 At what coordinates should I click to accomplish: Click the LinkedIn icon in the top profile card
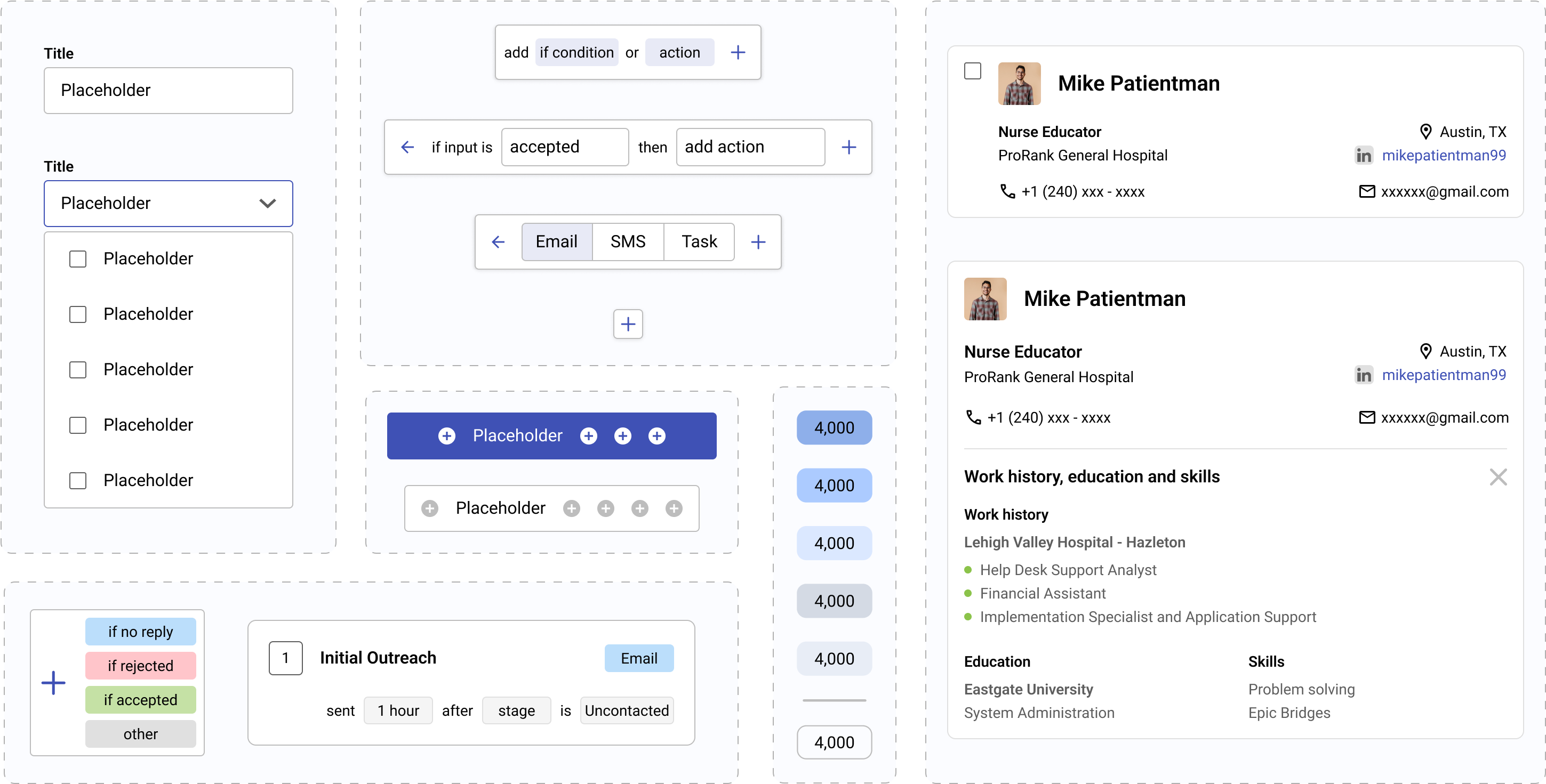[1364, 155]
